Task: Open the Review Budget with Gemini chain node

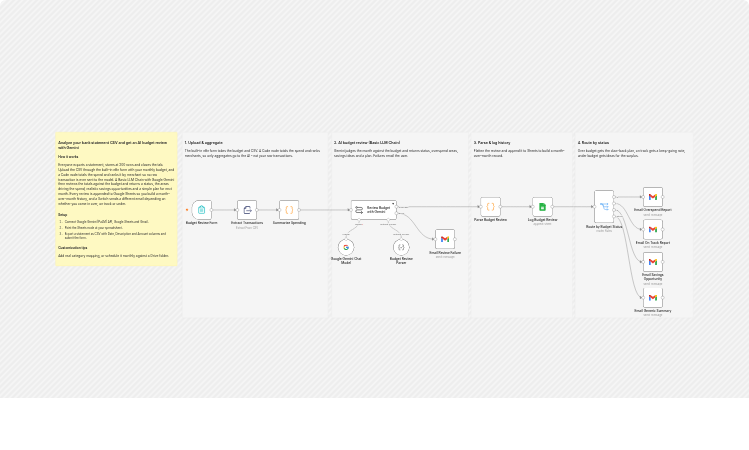Action: (374, 210)
